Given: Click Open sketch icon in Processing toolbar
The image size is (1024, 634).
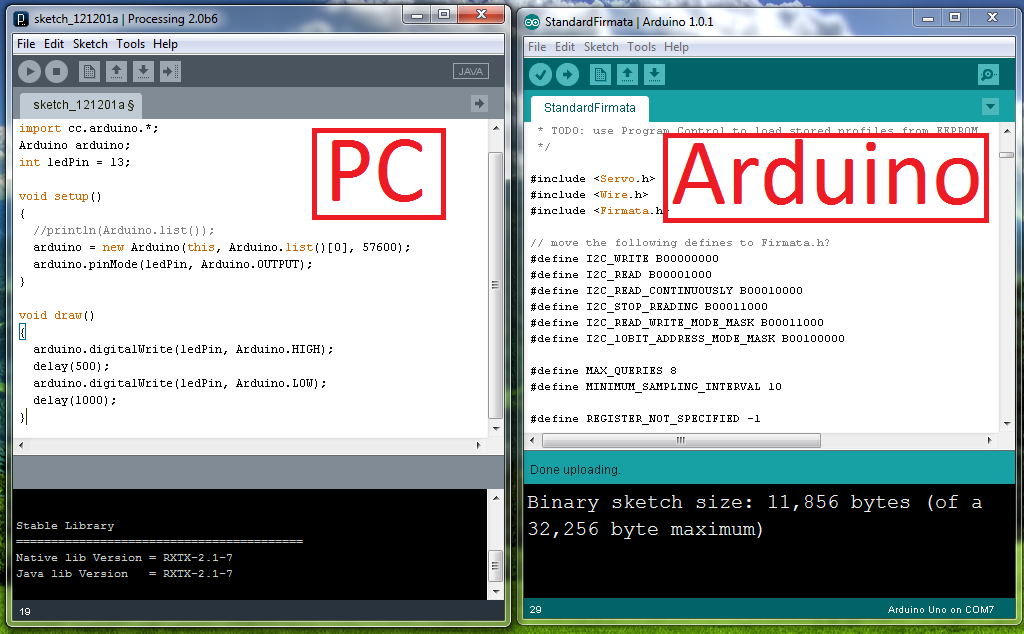Looking at the screenshot, I should 116,71.
